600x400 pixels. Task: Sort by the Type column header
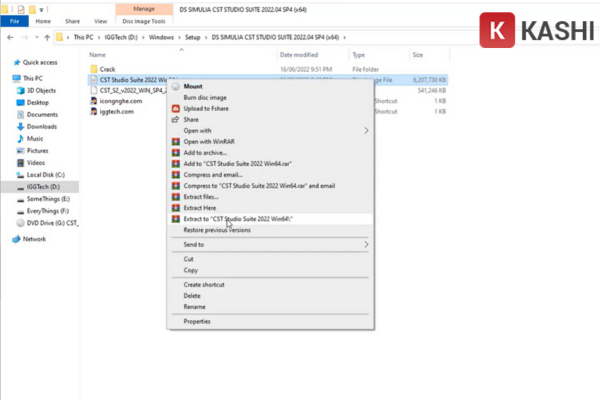tap(359, 55)
